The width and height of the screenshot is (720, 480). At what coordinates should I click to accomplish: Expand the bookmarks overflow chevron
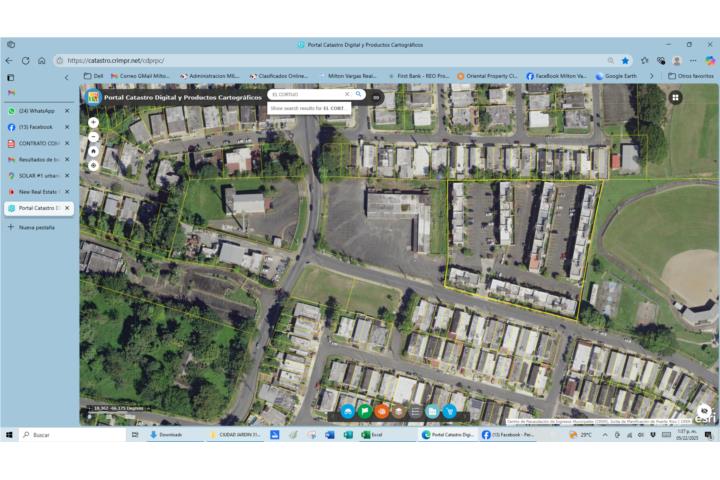pos(651,76)
